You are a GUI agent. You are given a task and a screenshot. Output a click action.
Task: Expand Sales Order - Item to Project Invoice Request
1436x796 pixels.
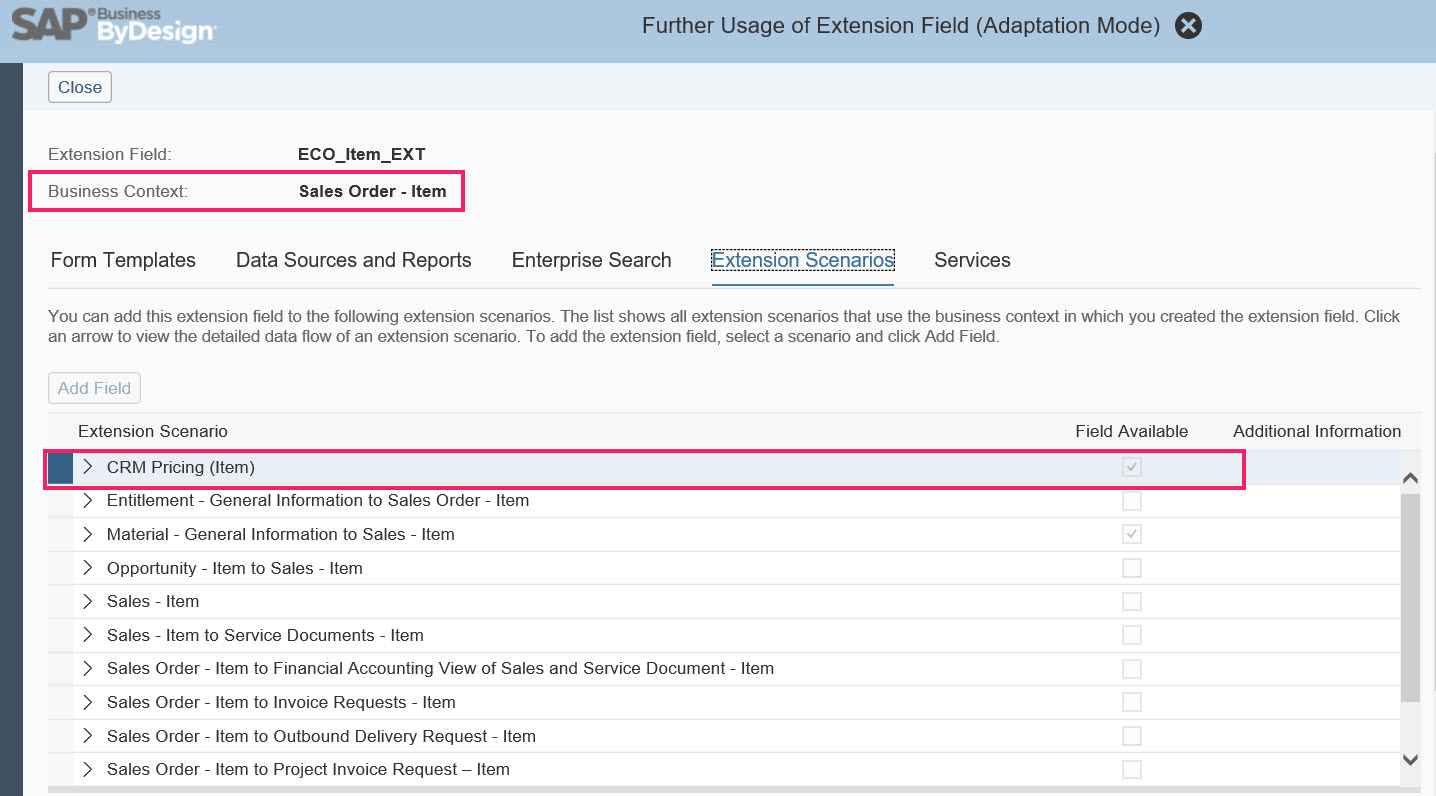[88, 769]
